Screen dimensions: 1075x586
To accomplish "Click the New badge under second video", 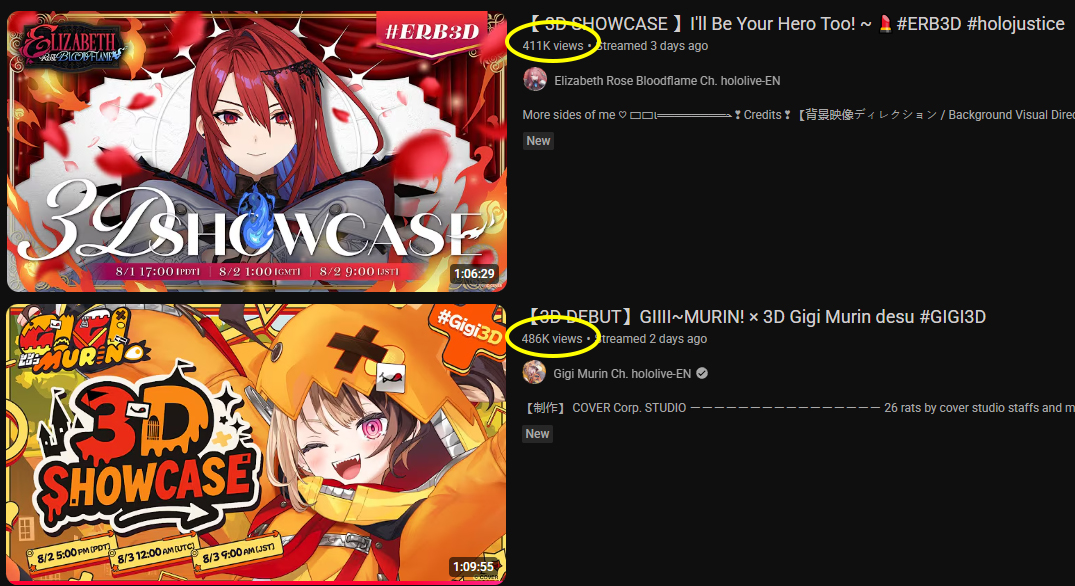I will (x=538, y=433).
